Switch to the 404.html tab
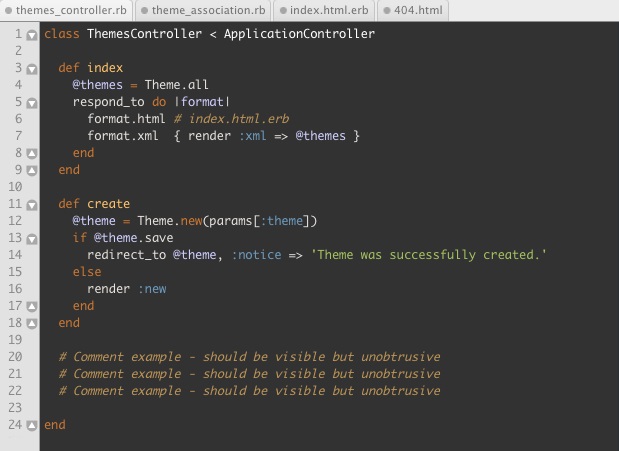Image resolution: width=619 pixels, height=451 pixels. [413, 10]
